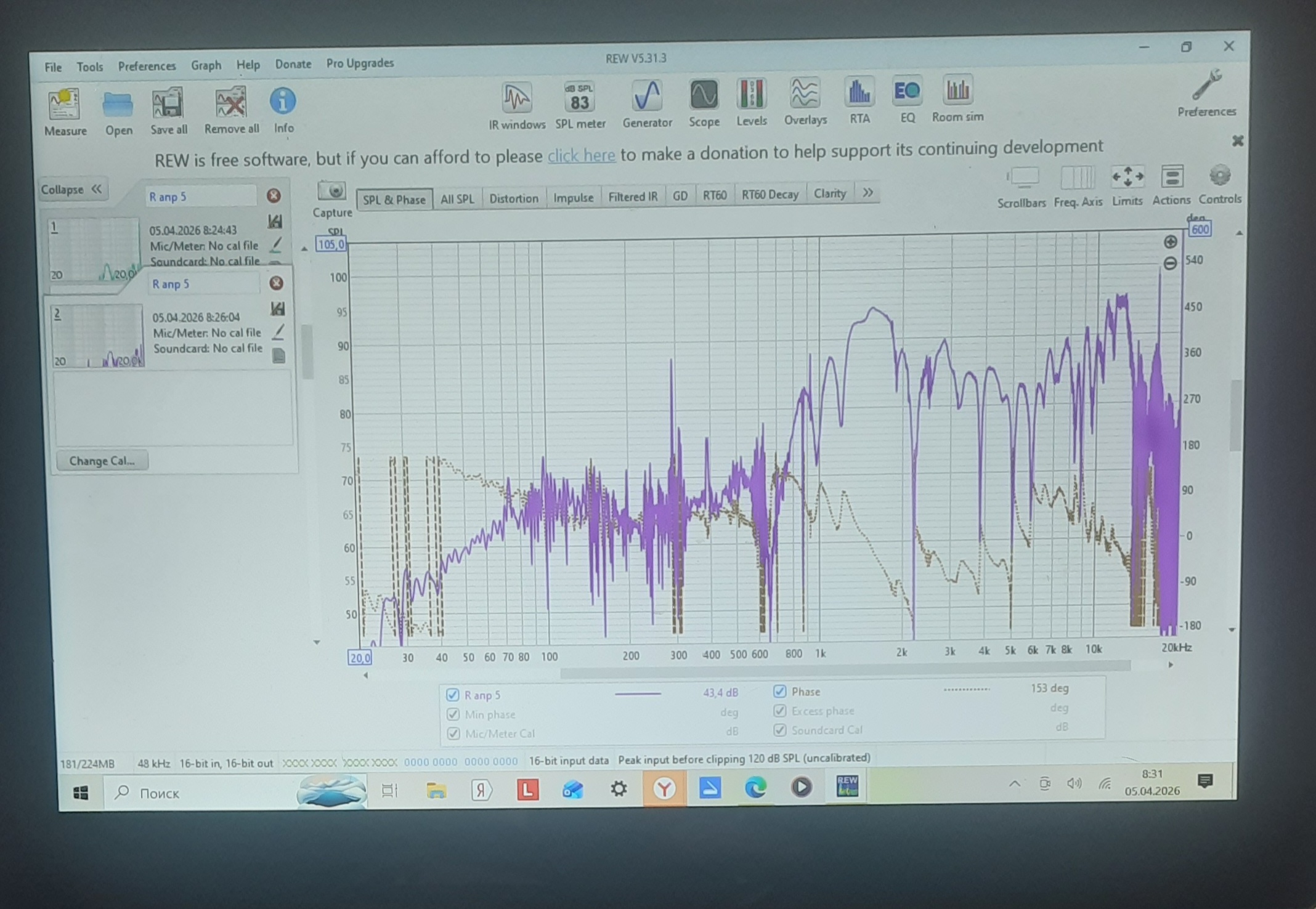Show more graph tabs with double chevron
Screen dimensions: 1316x909
(867, 193)
